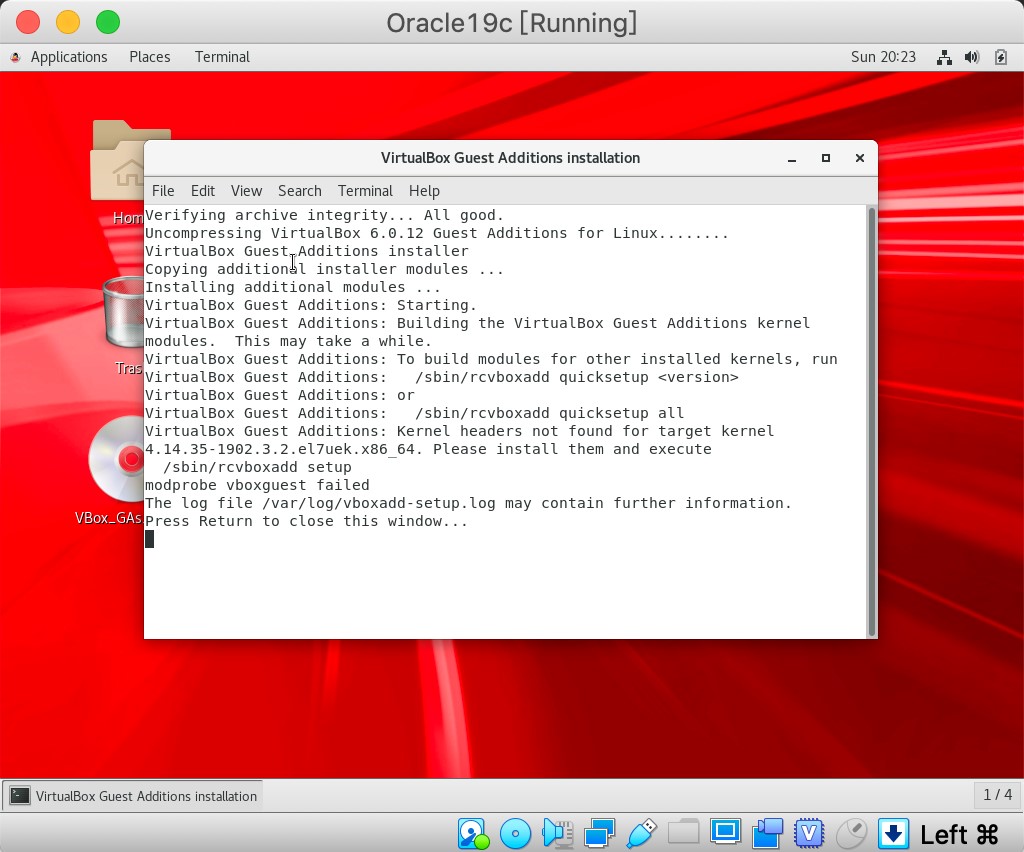
Task: Click the CPU virtualization status icon
Action: (809, 834)
